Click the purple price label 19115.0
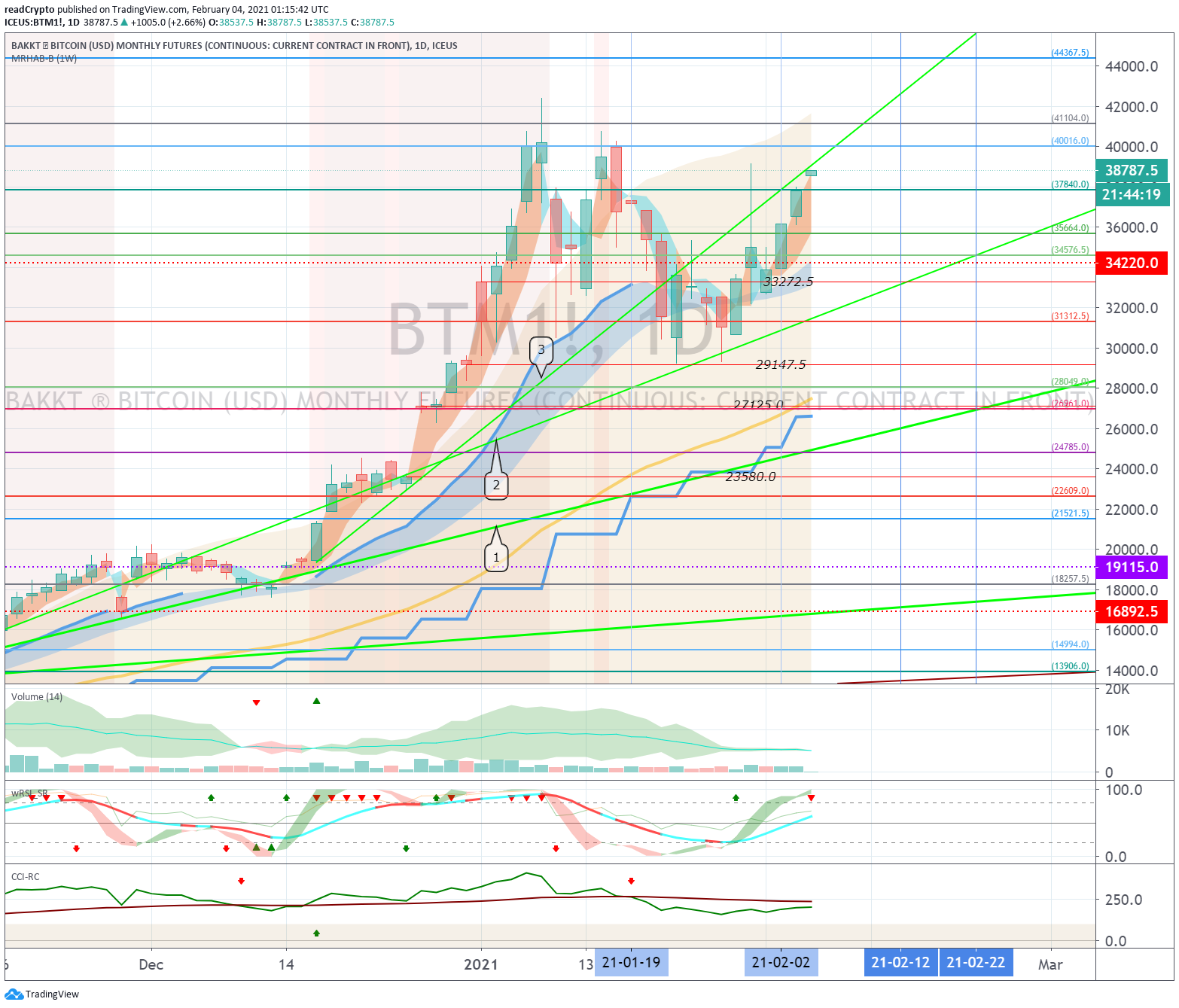Viewport: 1179px width, 1008px height. coord(1132,567)
